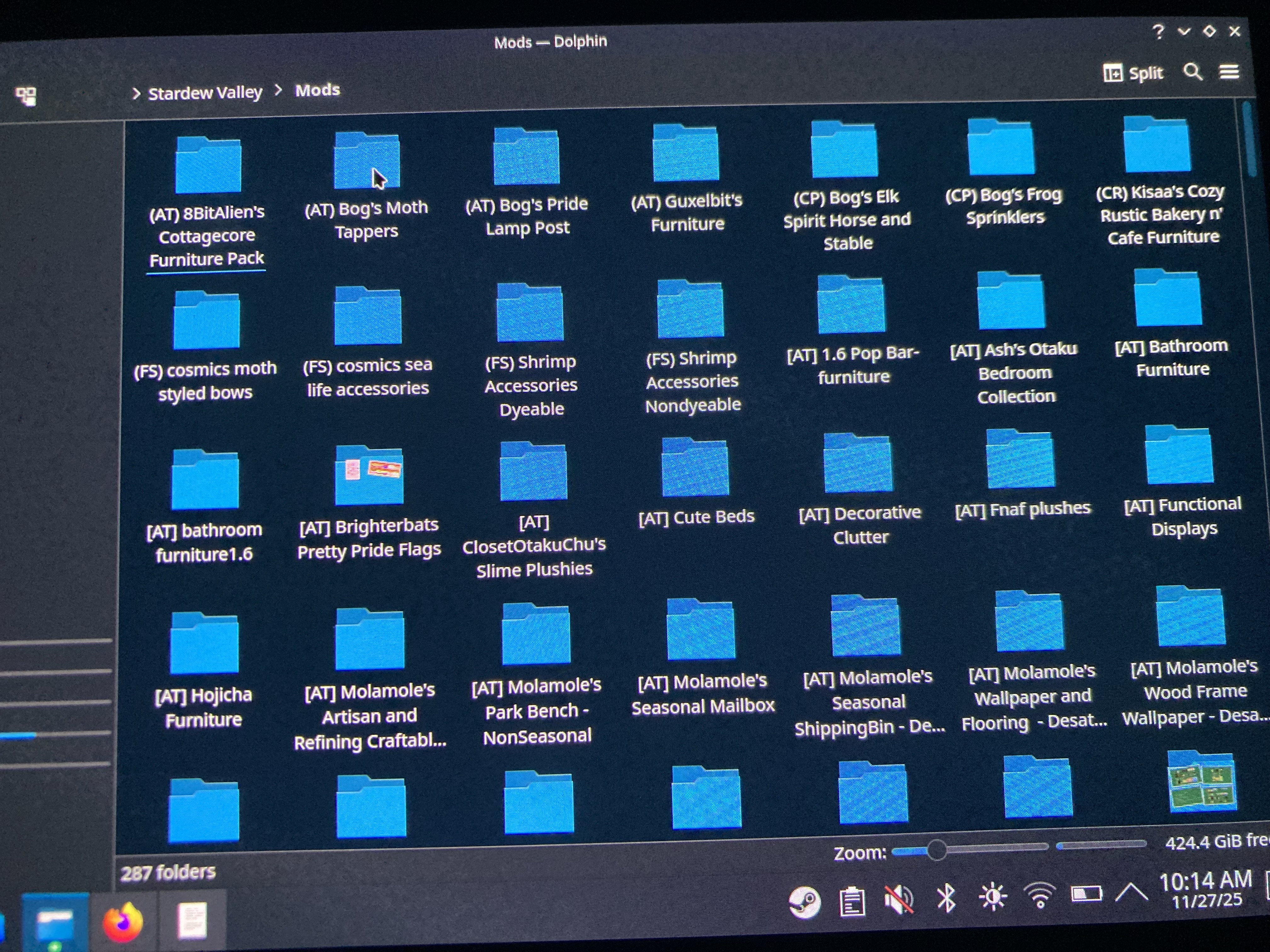Expand hidden system tray icons arrow
1270x952 pixels.
1131,892
